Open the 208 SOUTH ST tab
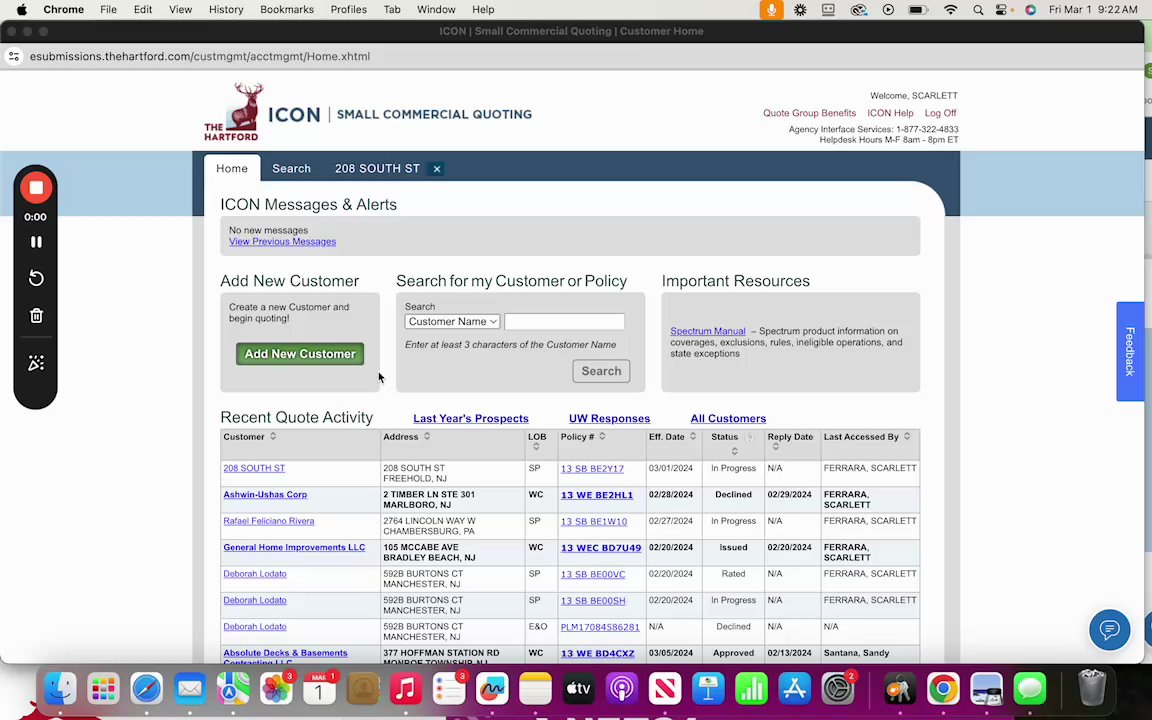This screenshot has width=1152, height=720. click(x=377, y=168)
